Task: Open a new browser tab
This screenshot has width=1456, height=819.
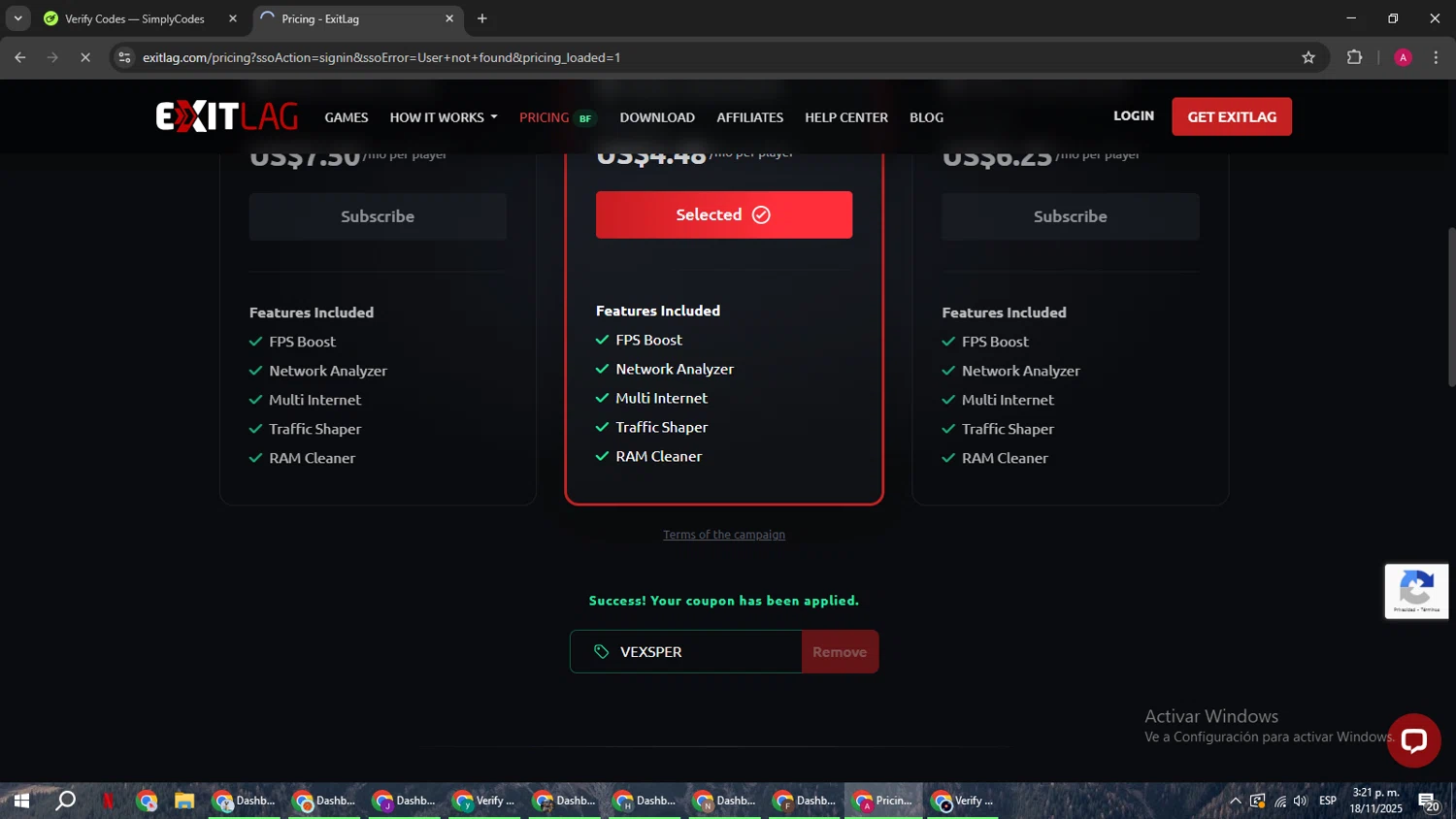Action: click(482, 18)
